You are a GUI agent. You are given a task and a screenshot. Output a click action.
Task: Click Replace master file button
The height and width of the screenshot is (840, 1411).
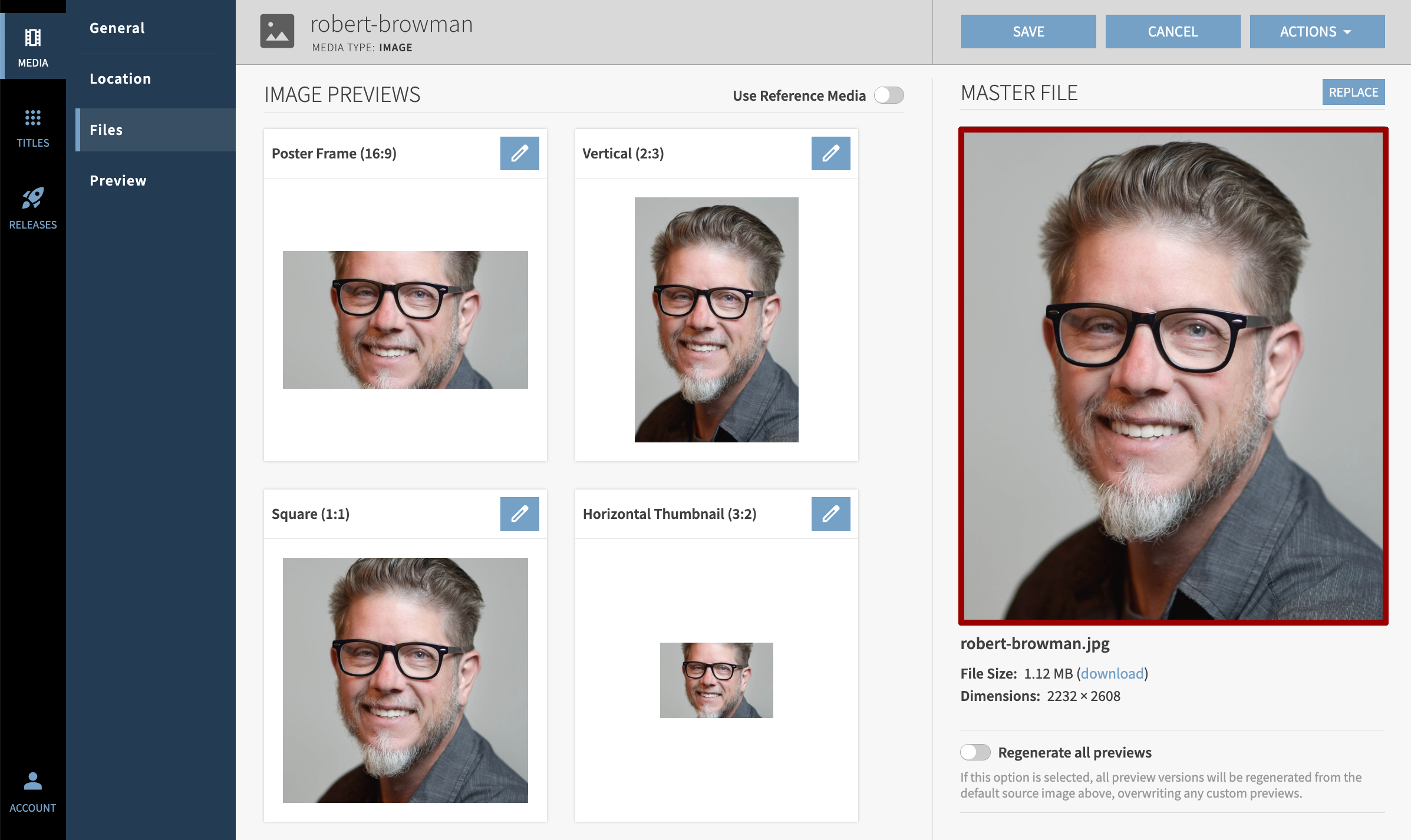[x=1353, y=92]
